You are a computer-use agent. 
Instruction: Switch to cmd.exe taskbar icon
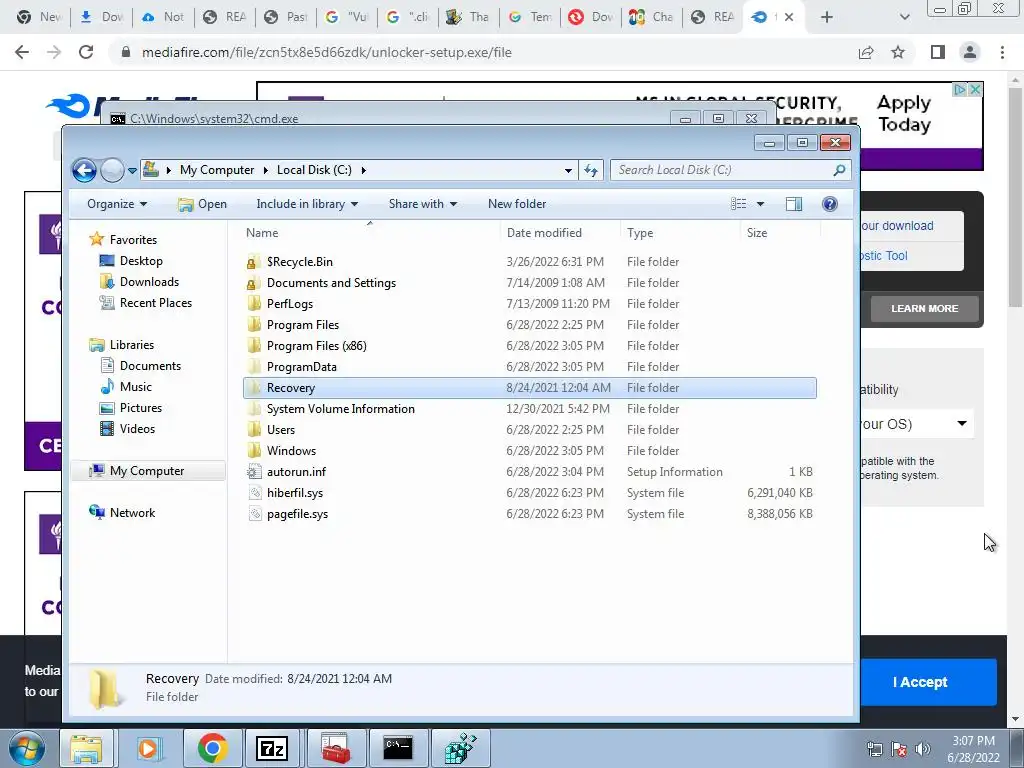click(398, 748)
